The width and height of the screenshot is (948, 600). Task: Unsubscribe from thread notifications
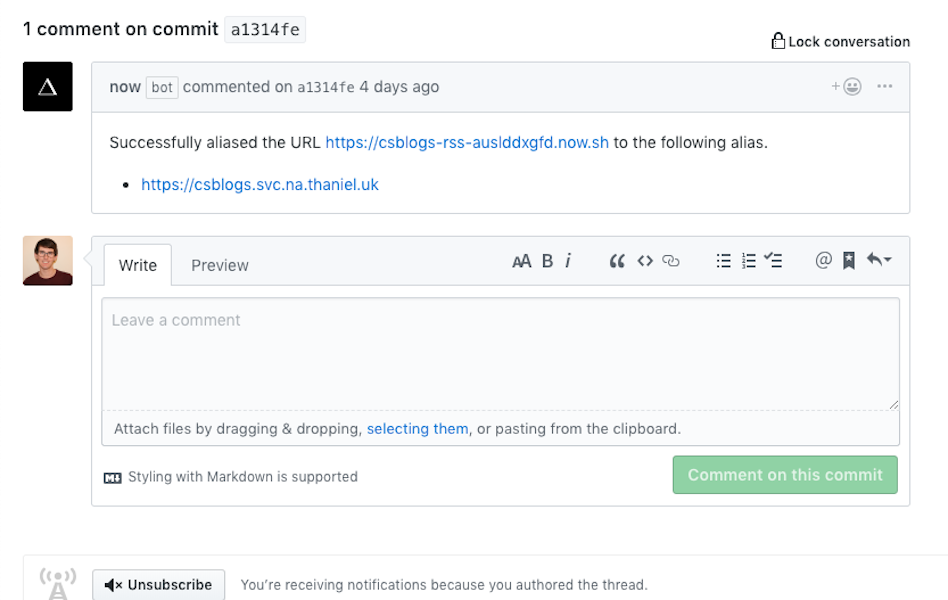click(158, 585)
